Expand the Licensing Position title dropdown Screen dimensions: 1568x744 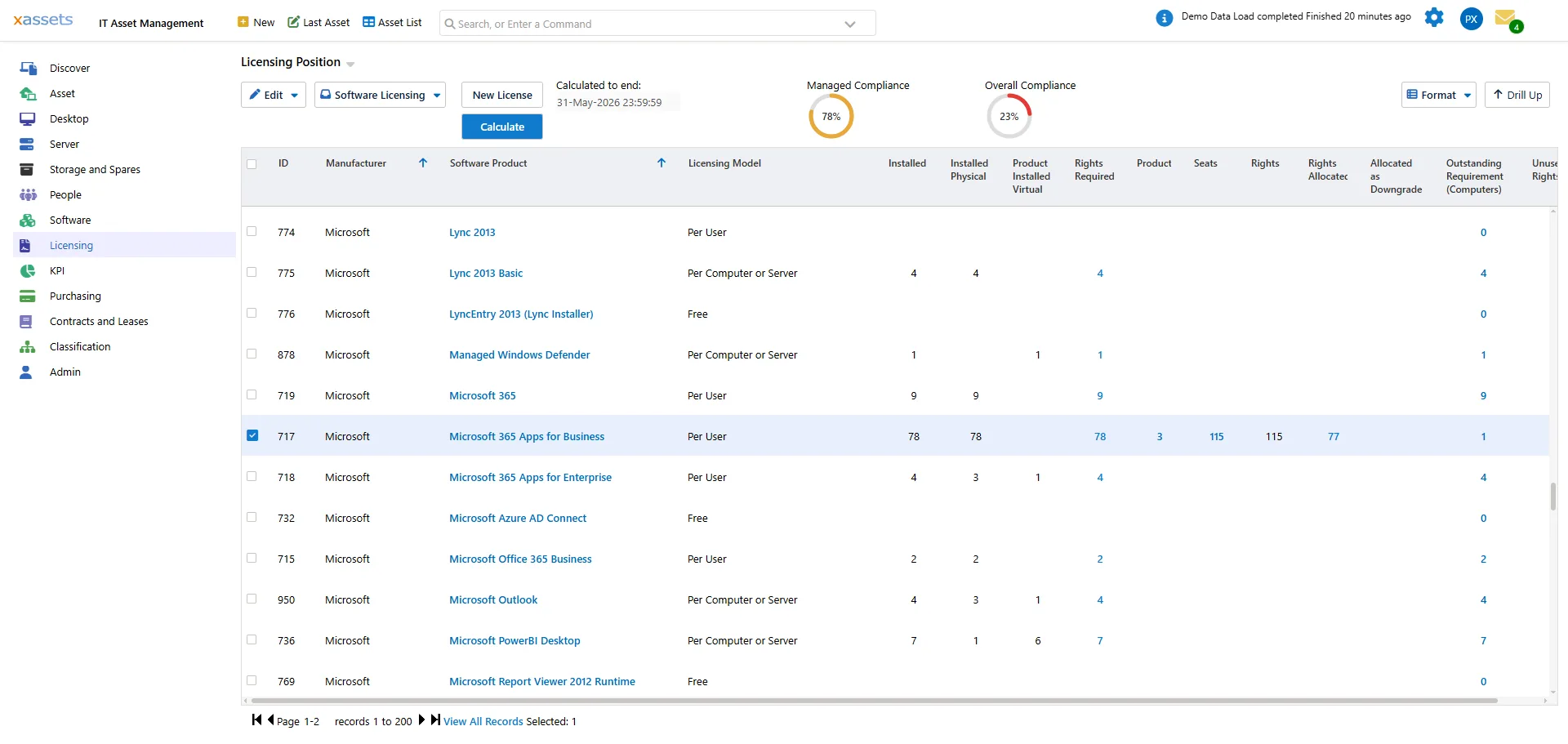(350, 64)
